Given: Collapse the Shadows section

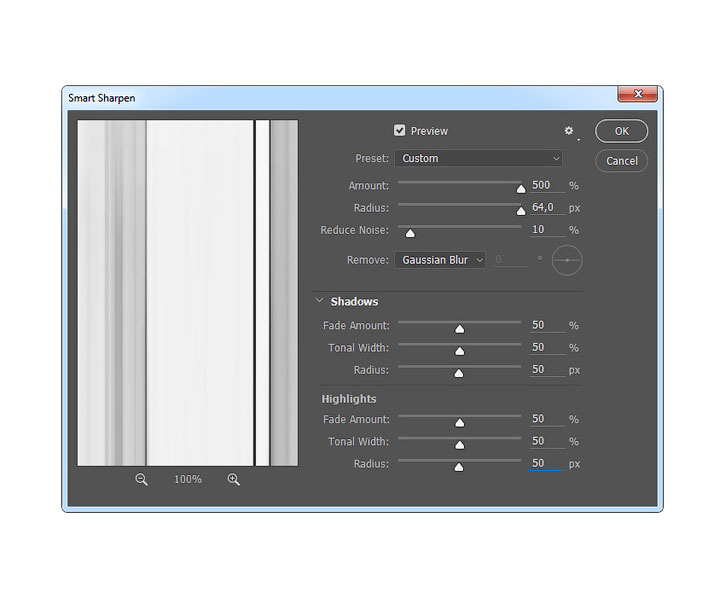Looking at the screenshot, I should 319,301.
